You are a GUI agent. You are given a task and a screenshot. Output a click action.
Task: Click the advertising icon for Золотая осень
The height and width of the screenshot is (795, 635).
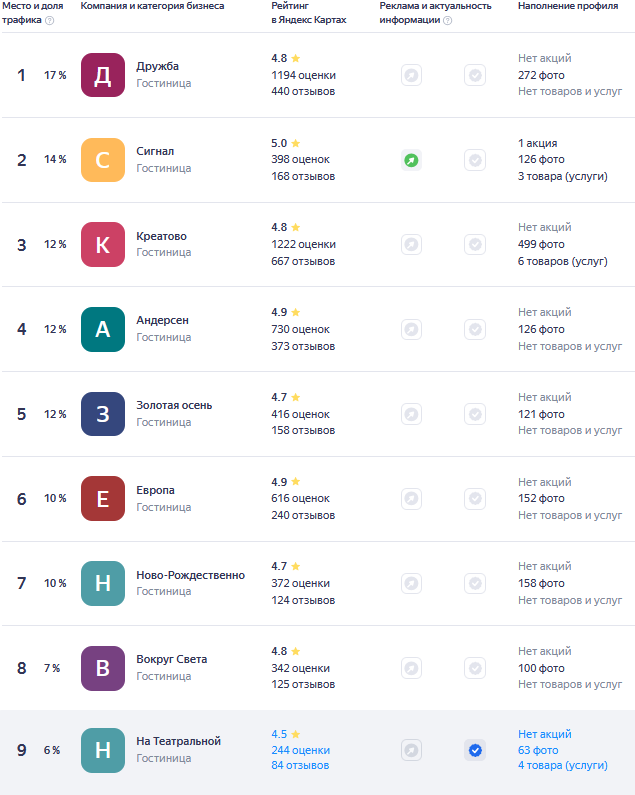pyautogui.click(x=411, y=414)
